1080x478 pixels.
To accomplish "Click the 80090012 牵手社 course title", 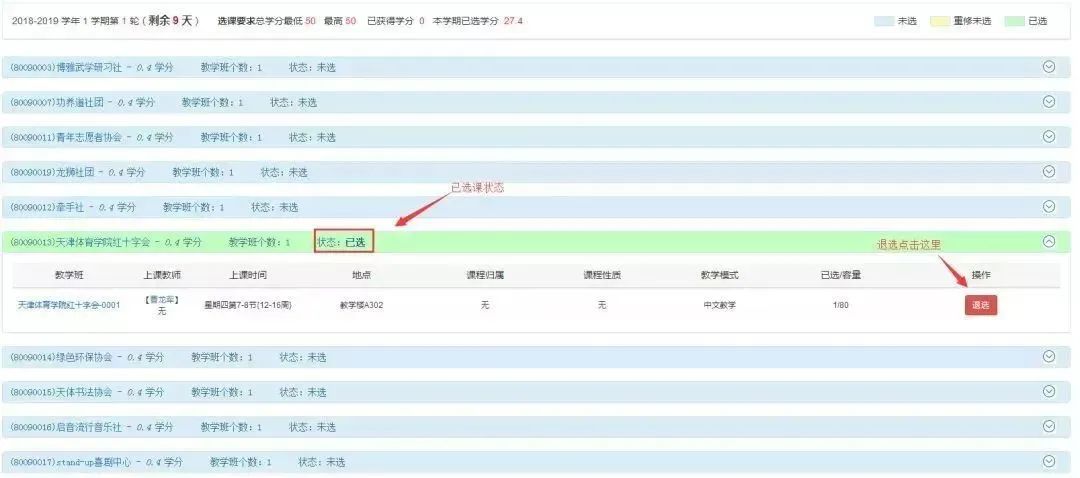I will pyautogui.click(x=72, y=207).
